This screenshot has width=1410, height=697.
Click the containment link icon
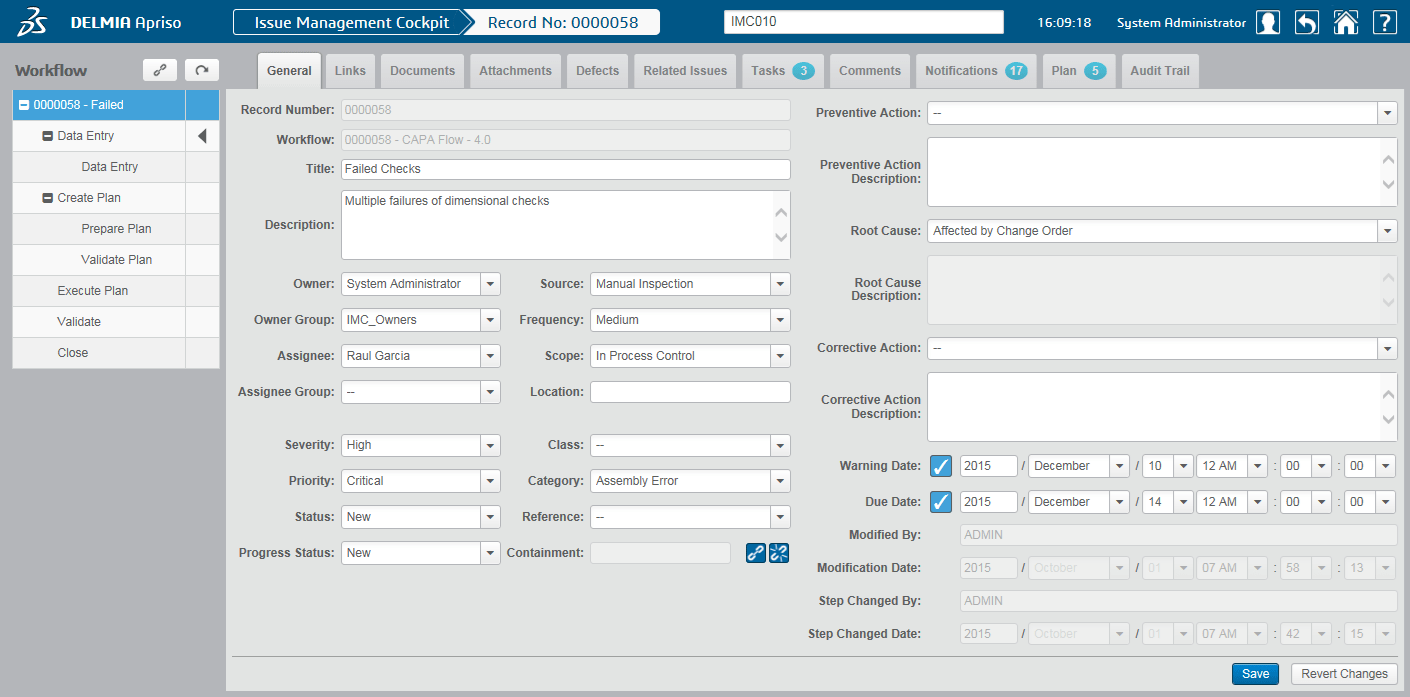point(756,553)
